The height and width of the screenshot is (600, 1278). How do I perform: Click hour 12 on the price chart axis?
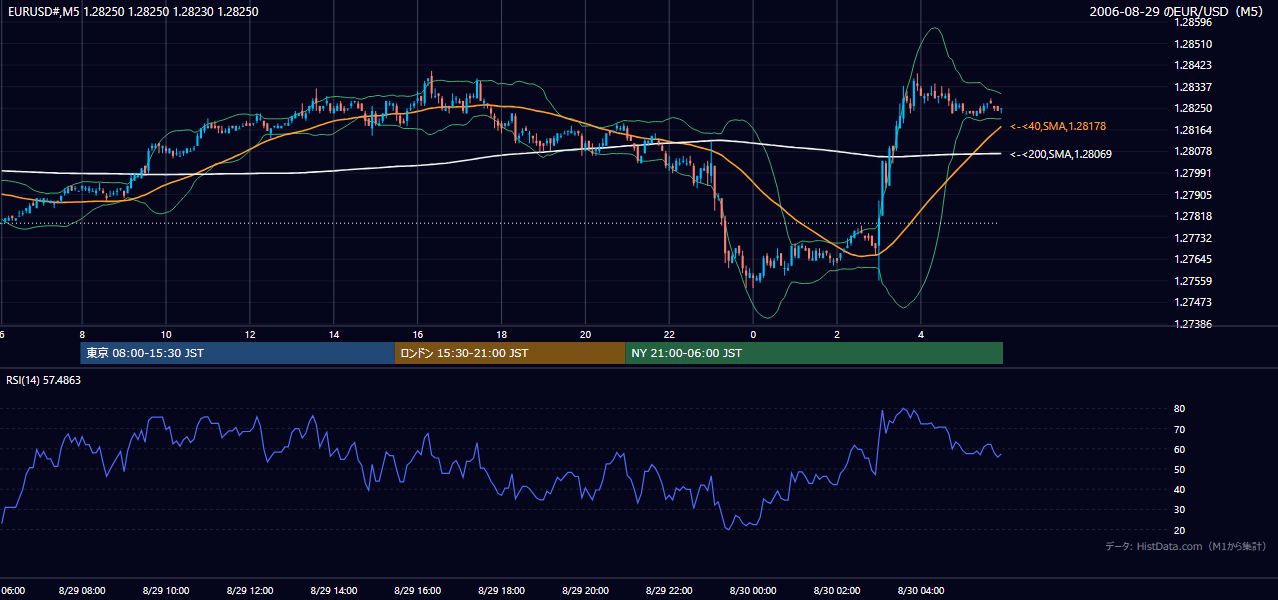point(250,334)
